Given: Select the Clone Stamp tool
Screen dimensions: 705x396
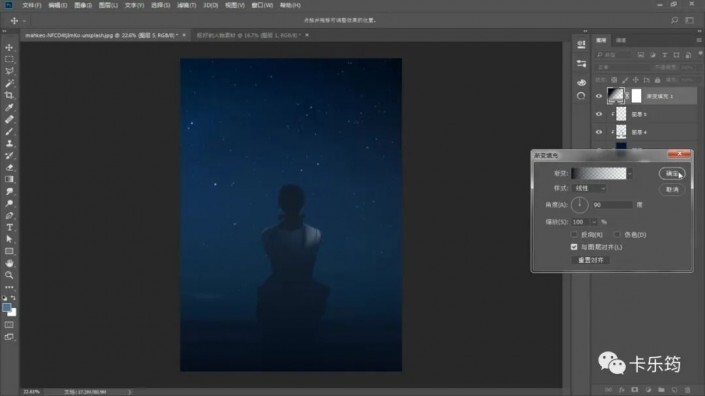Looking at the screenshot, I should 9,143.
